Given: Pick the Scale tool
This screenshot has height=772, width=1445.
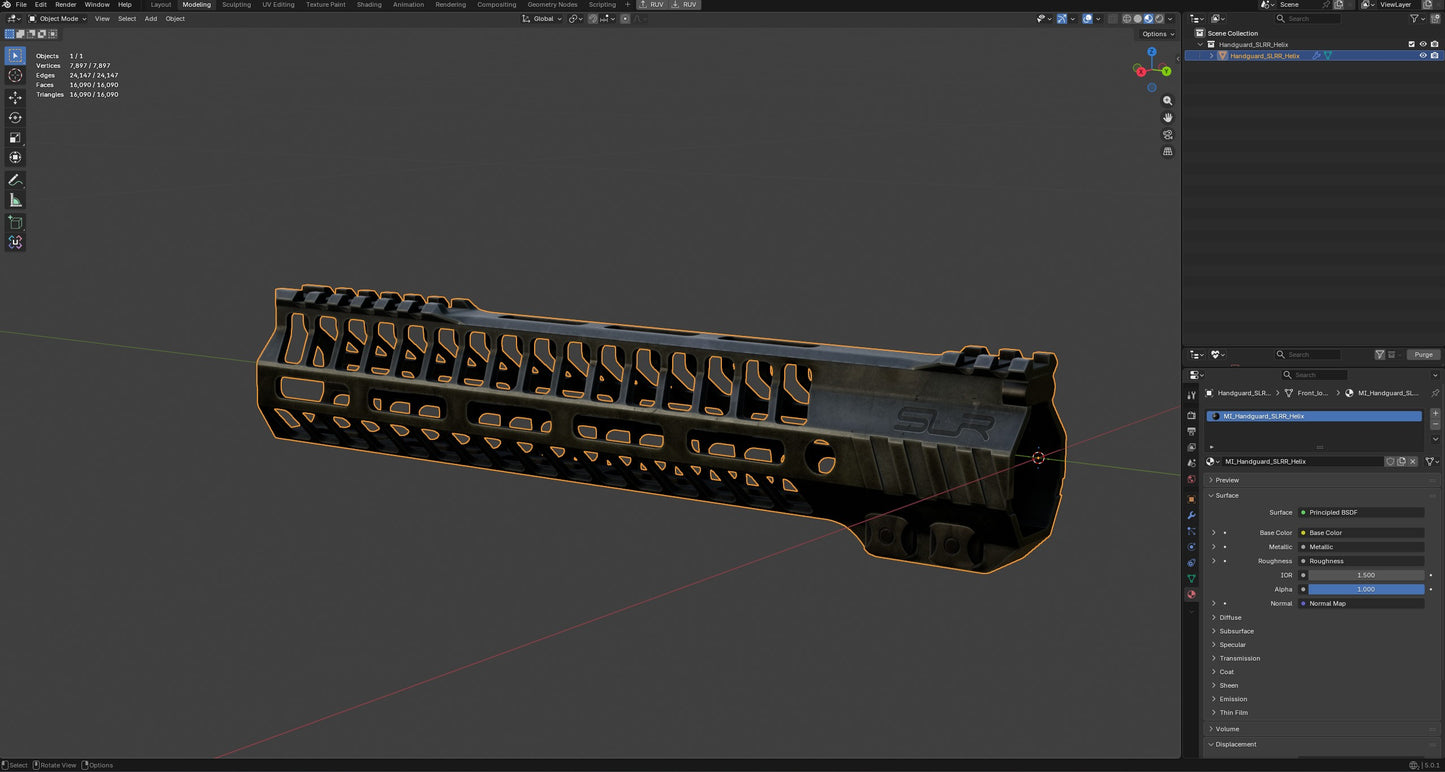Looking at the screenshot, I should [15, 138].
